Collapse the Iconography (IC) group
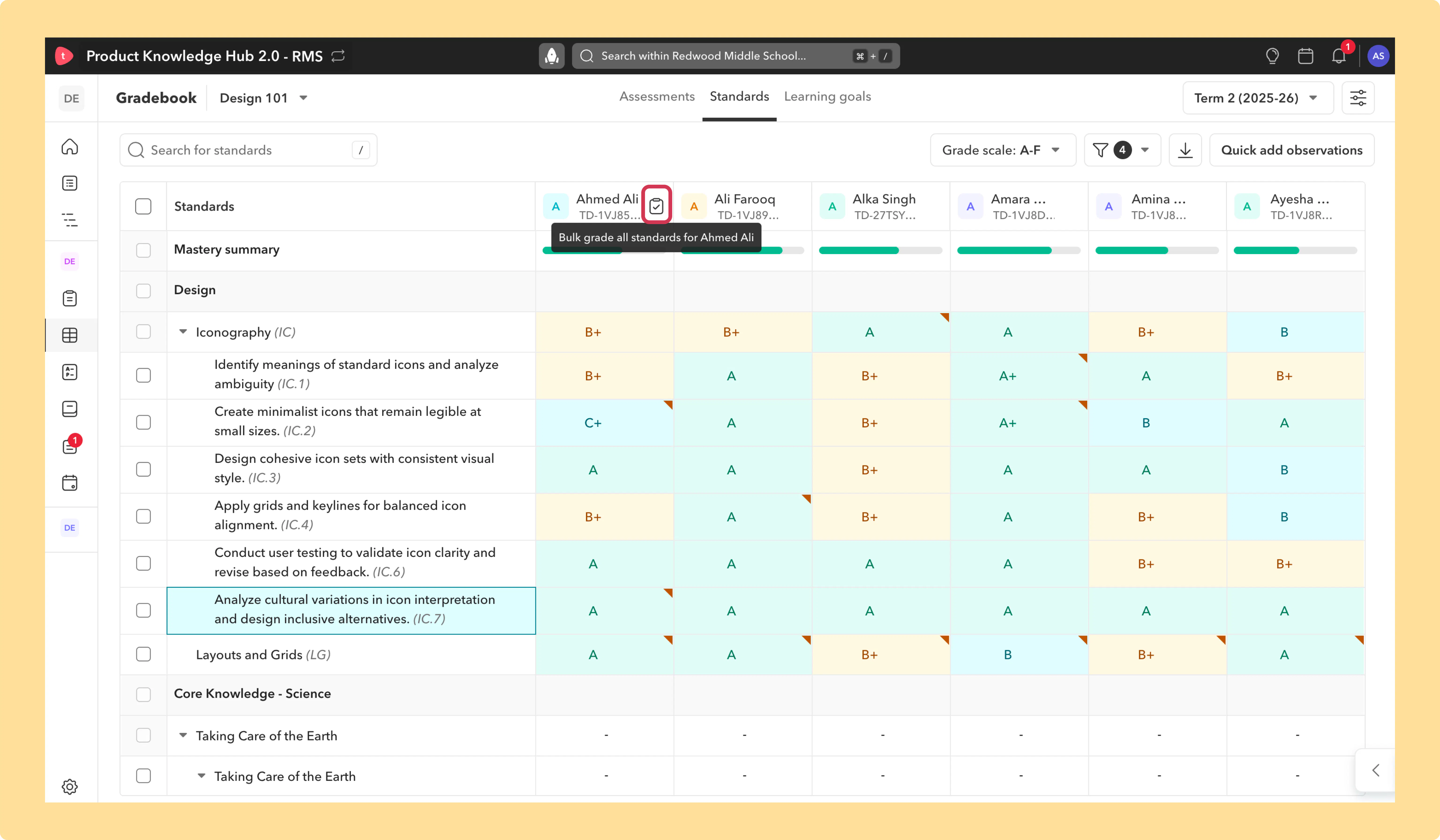 (183, 331)
